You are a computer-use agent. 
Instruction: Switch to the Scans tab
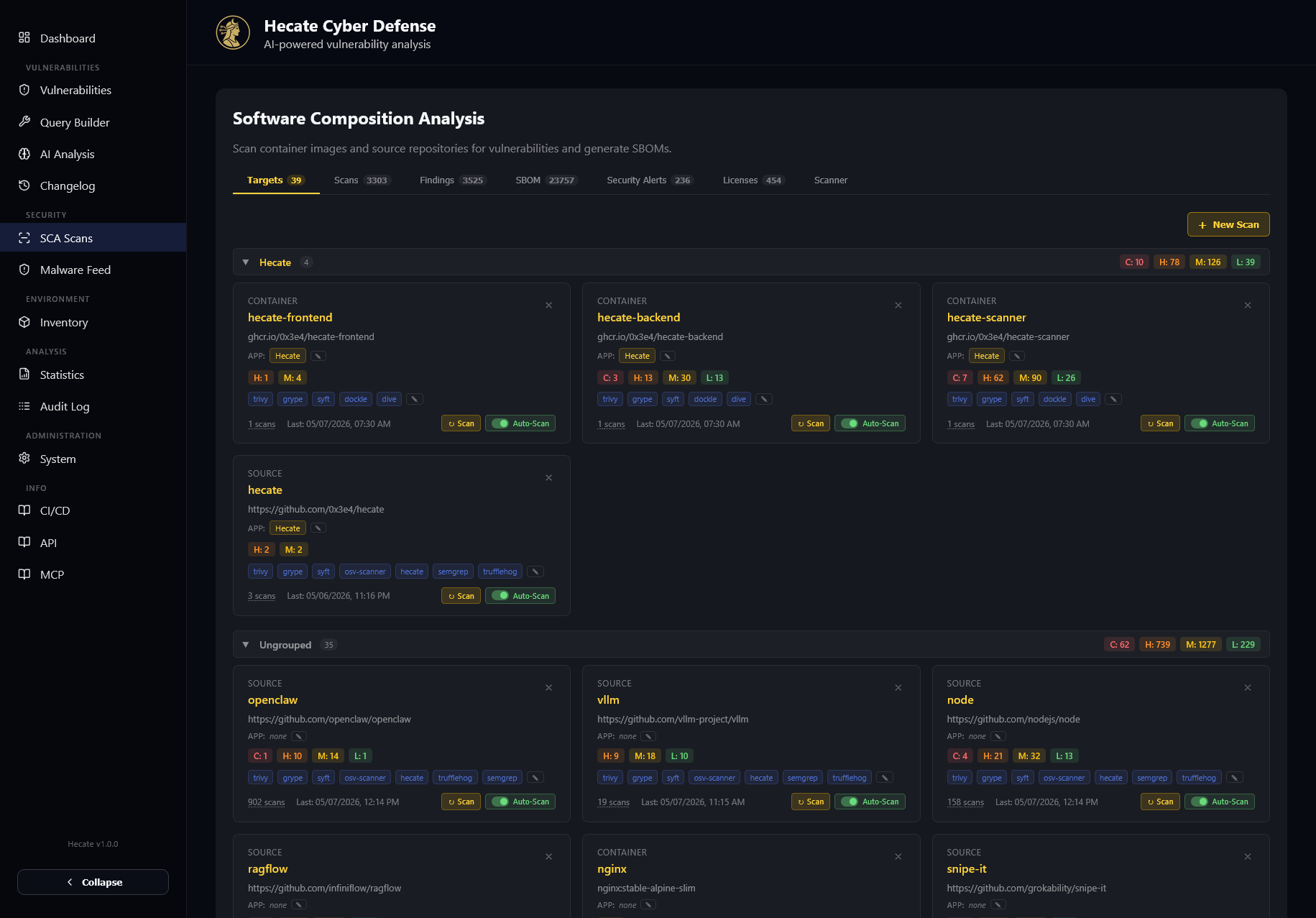pos(362,180)
